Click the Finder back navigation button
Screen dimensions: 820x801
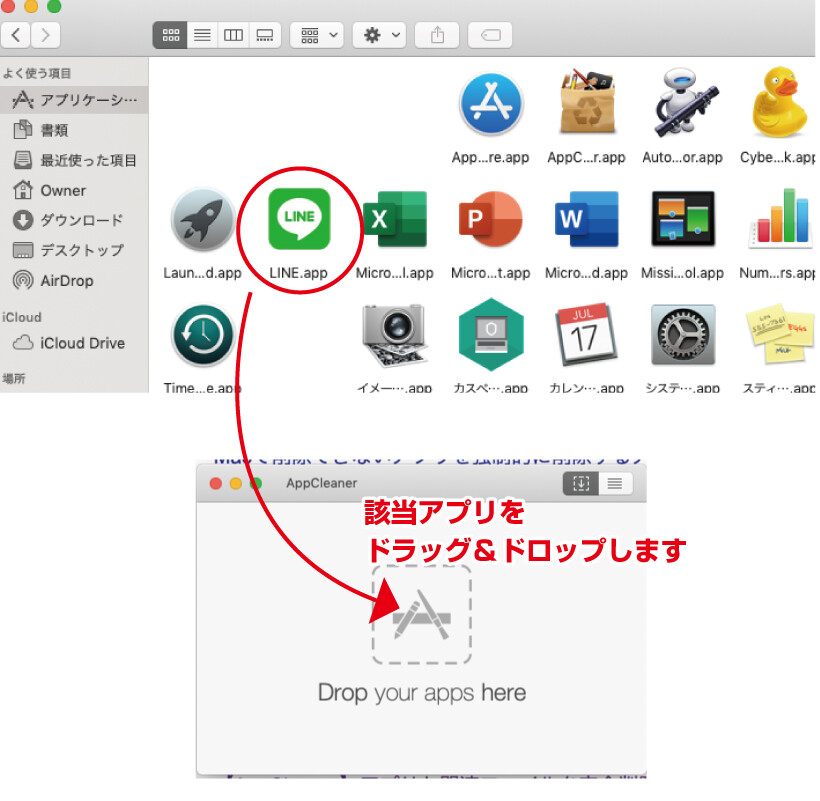(x=16, y=35)
